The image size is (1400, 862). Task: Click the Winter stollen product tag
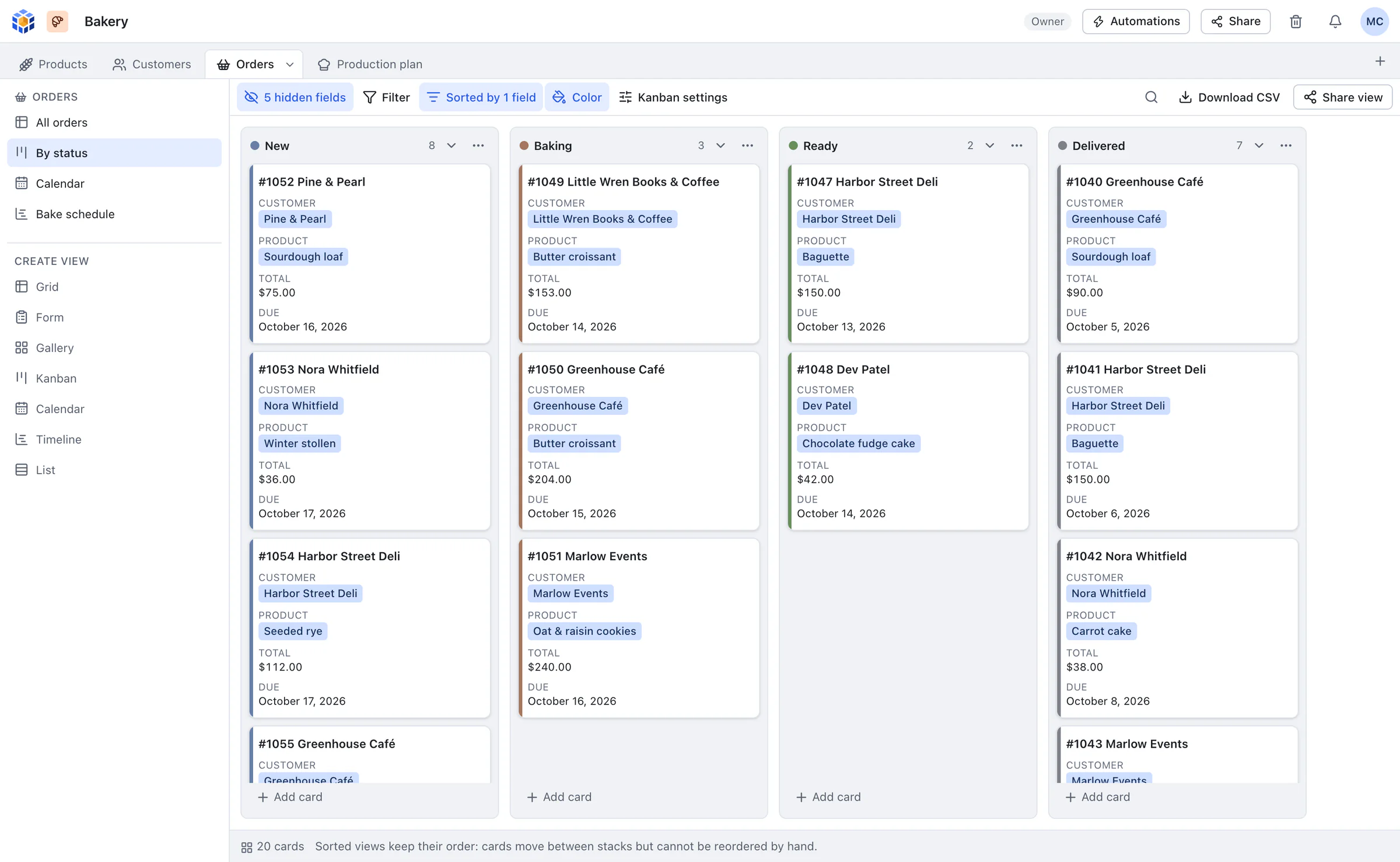pyautogui.click(x=300, y=444)
